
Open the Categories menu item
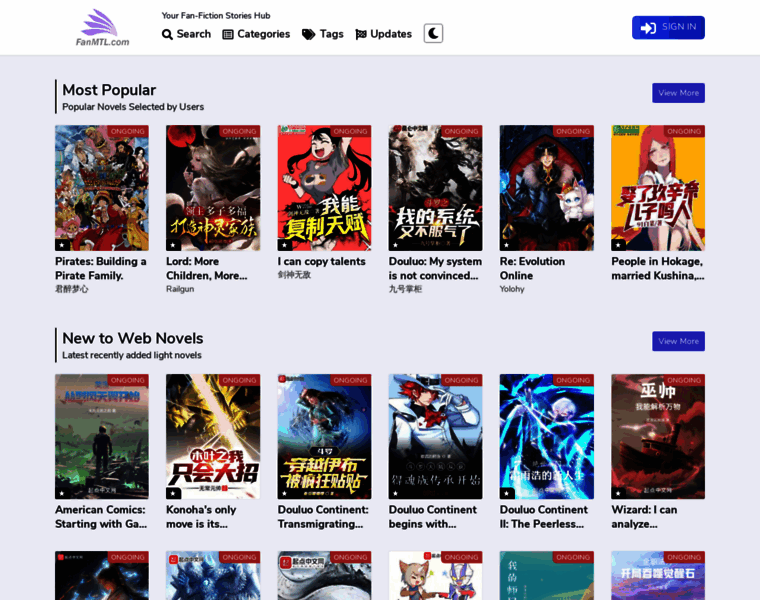point(263,34)
